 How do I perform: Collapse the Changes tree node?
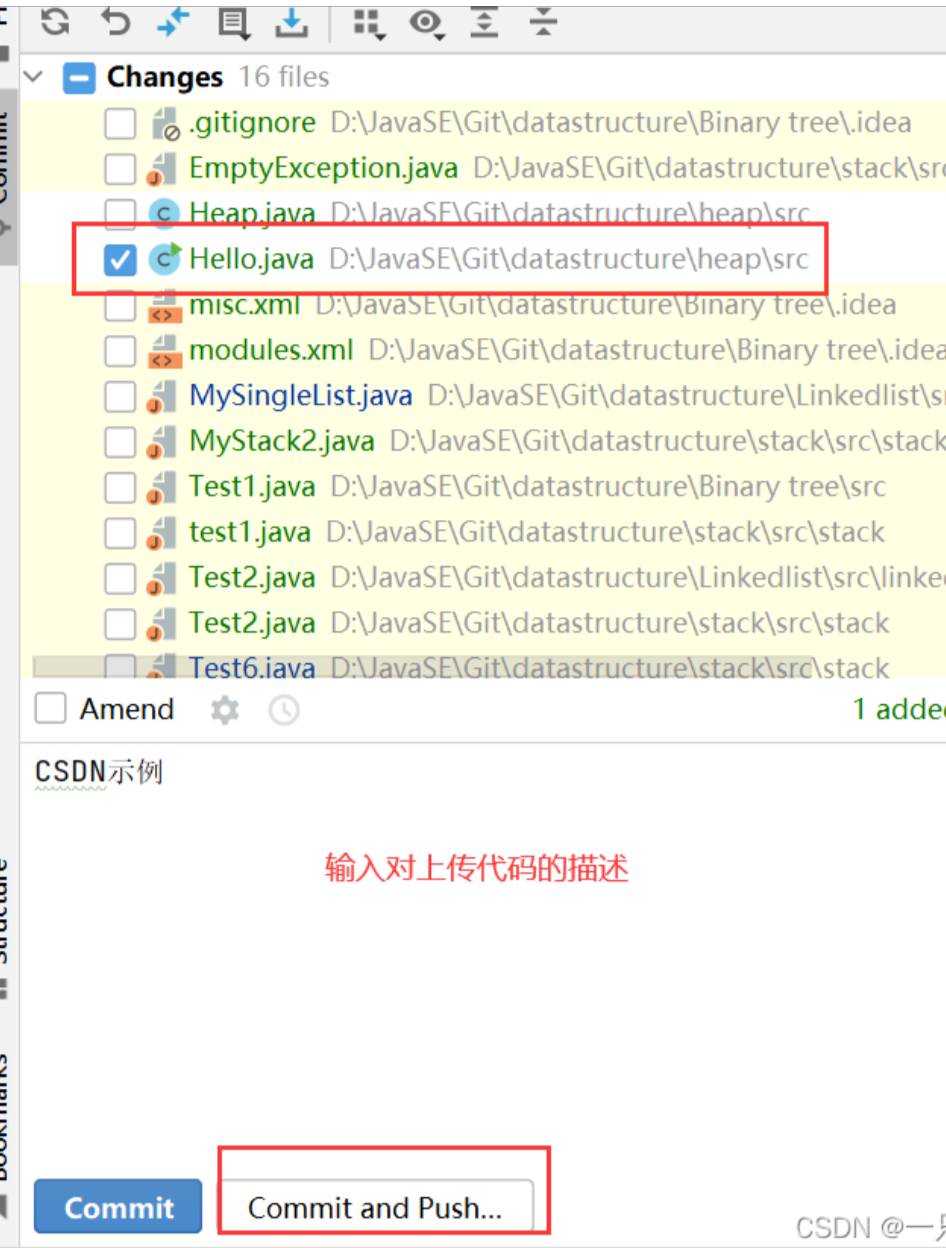click(34, 77)
